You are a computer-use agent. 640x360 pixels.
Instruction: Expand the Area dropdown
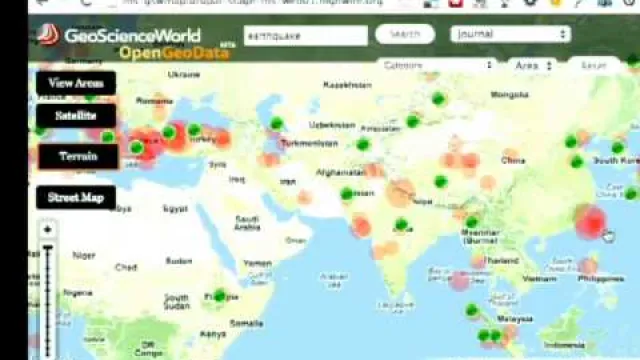click(533, 65)
